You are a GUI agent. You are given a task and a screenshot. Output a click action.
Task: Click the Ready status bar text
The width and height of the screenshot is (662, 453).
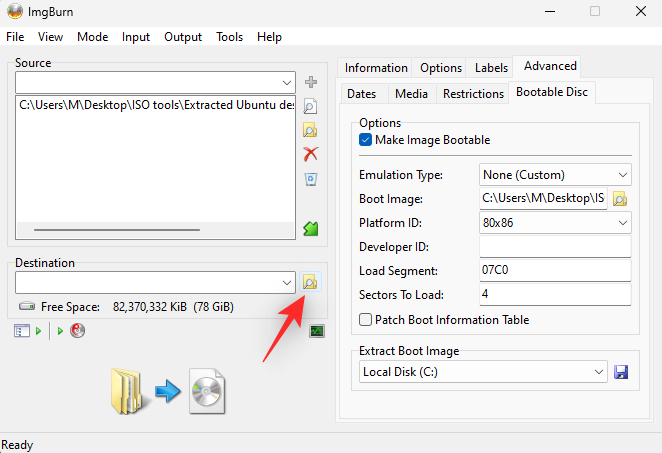pos(17,445)
